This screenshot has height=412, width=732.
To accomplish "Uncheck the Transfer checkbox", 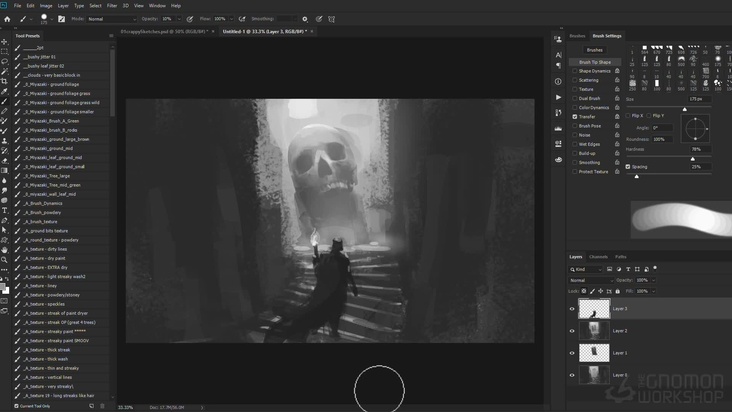I will click(x=575, y=117).
